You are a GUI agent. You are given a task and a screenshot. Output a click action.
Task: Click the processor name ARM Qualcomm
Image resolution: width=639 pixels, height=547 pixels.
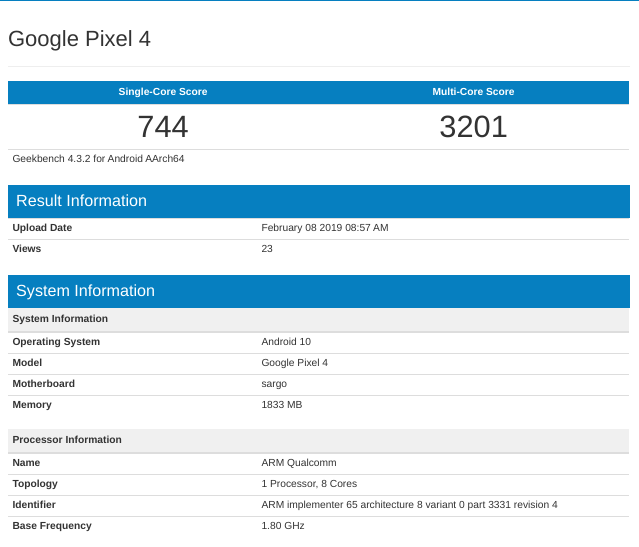(x=299, y=463)
